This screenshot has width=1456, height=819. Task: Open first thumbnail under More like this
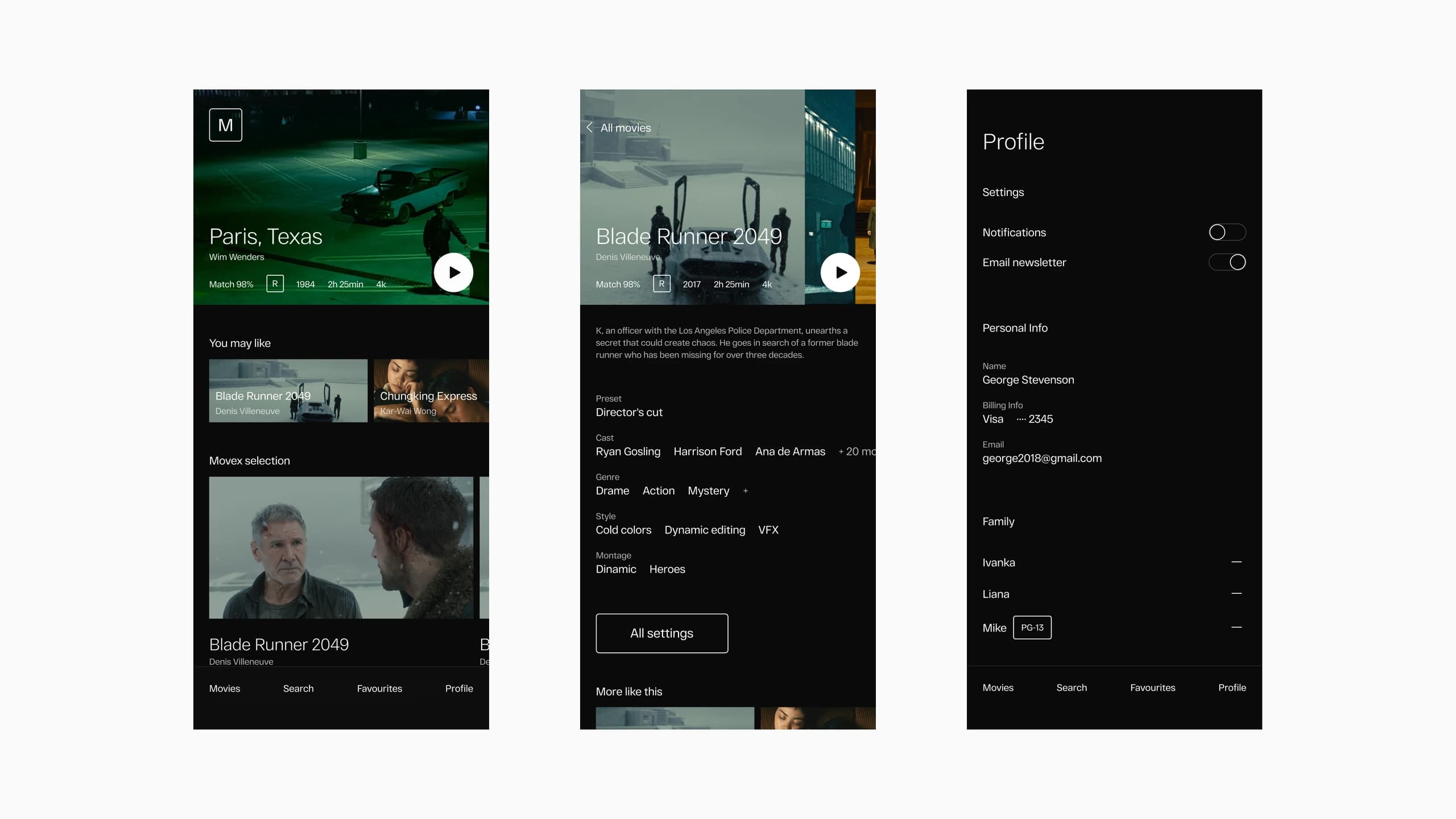(675, 718)
